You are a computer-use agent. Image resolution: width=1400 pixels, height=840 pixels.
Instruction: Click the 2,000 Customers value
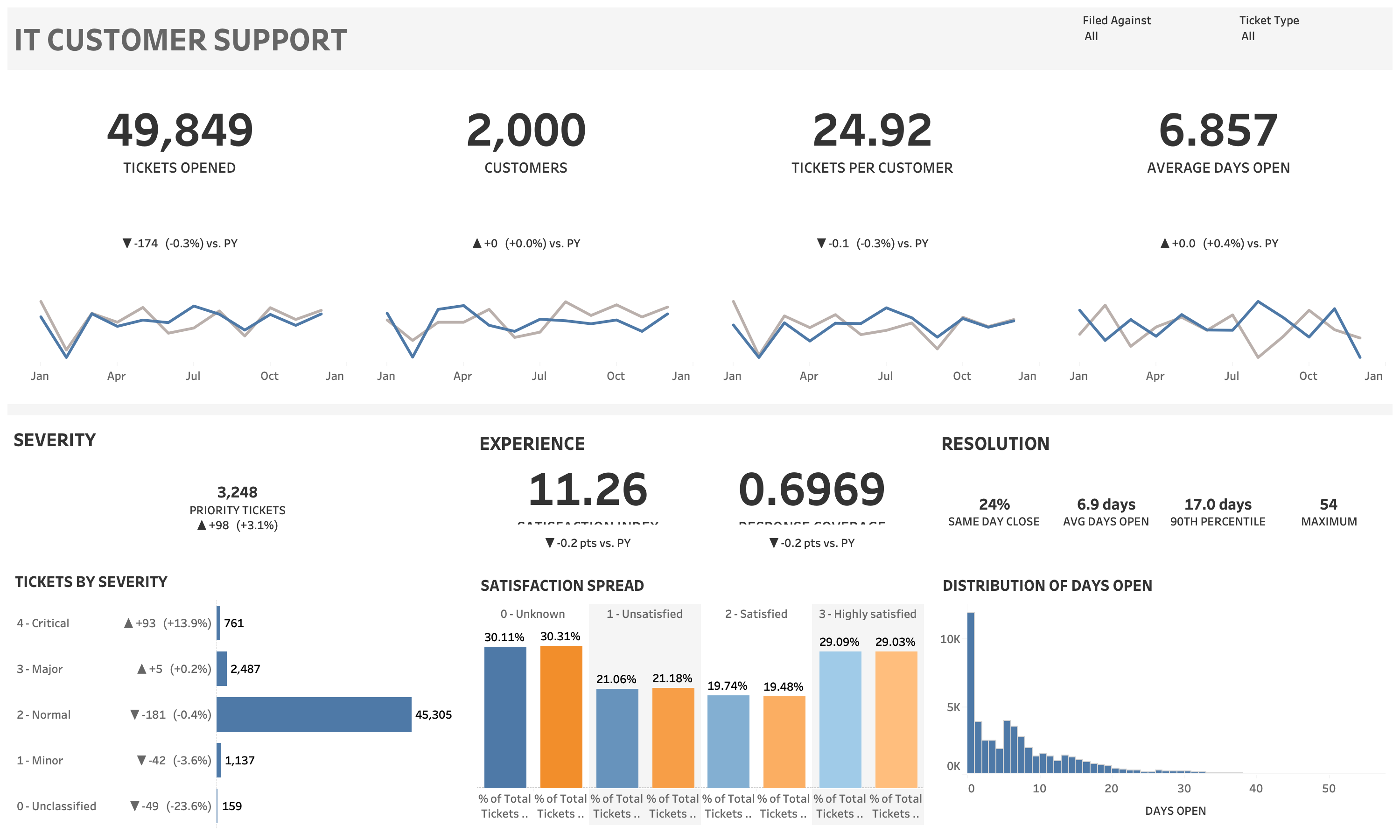526,130
